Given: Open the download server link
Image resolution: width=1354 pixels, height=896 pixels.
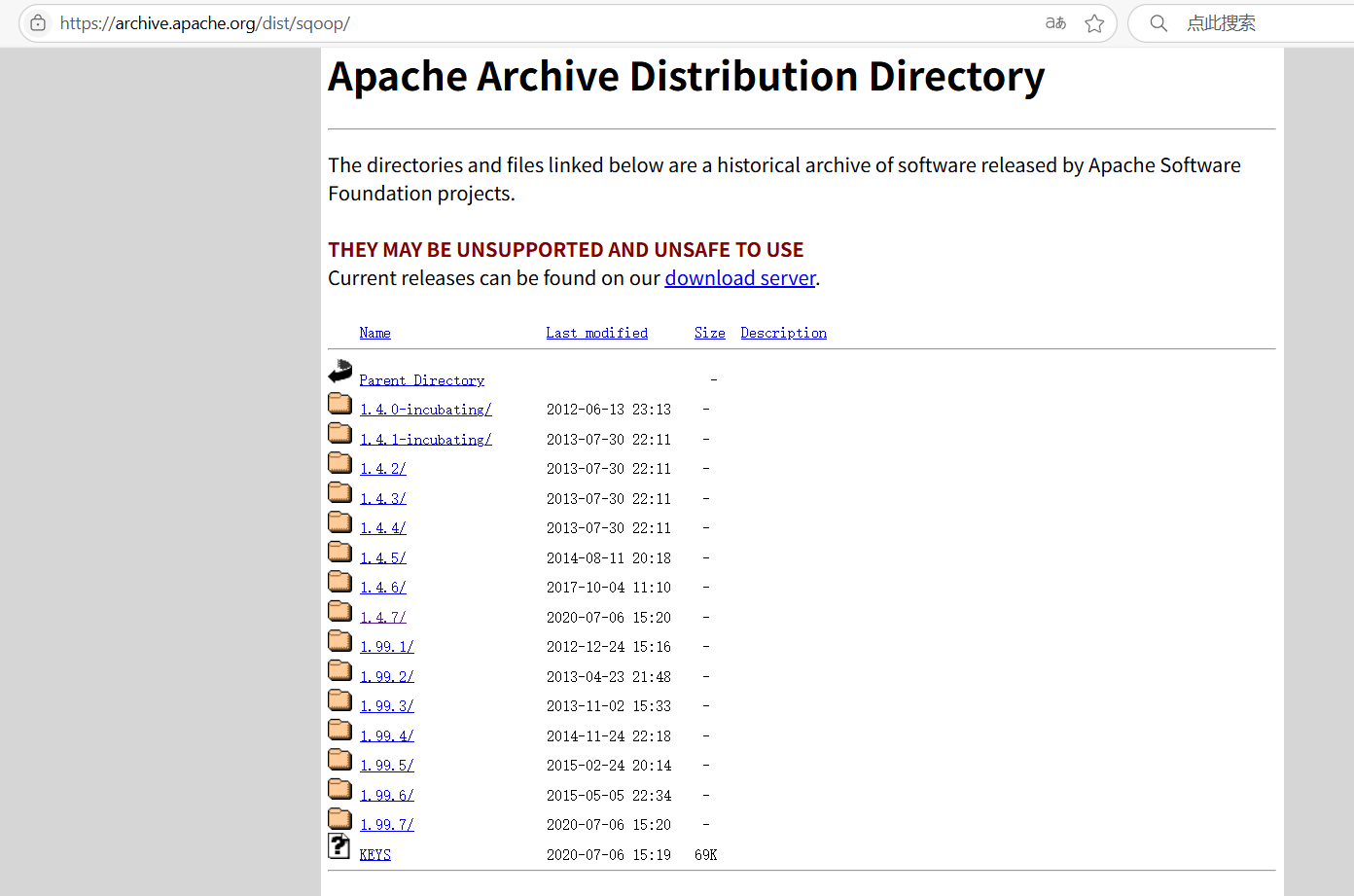Looking at the screenshot, I should point(740,278).
